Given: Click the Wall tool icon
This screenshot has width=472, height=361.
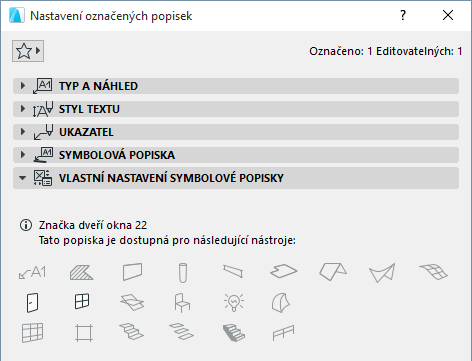Looking at the screenshot, I should click(132, 272).
